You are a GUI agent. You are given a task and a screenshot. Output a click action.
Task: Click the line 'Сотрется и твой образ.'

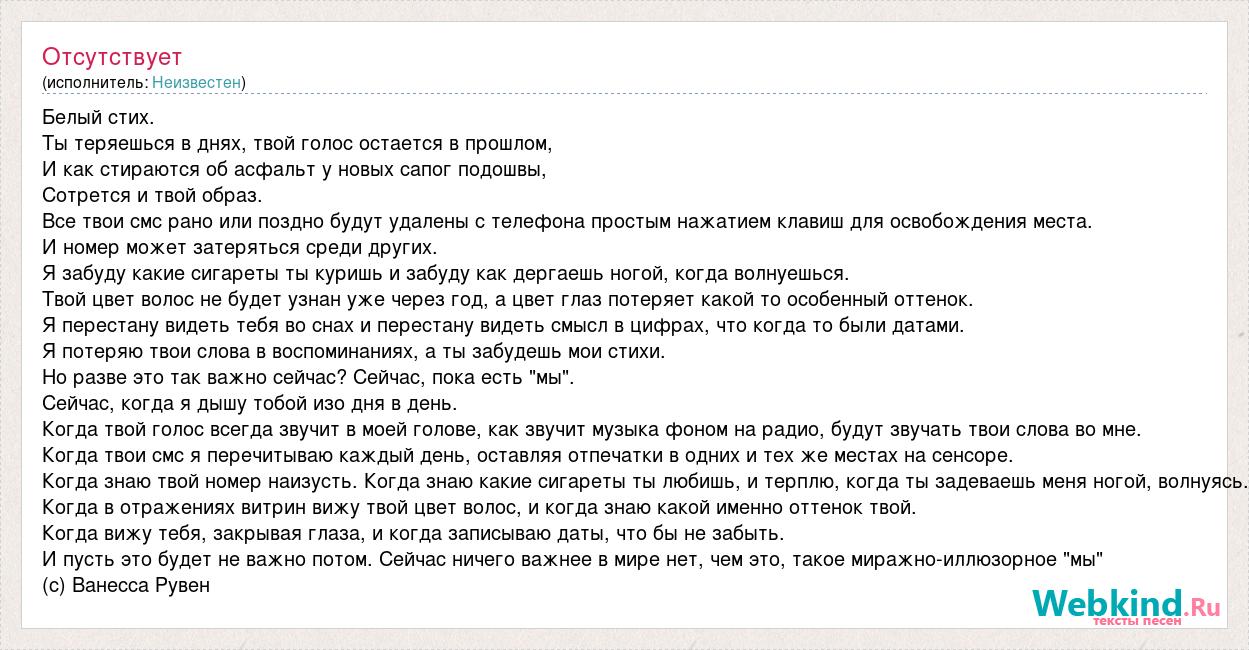tap(152, 195)
